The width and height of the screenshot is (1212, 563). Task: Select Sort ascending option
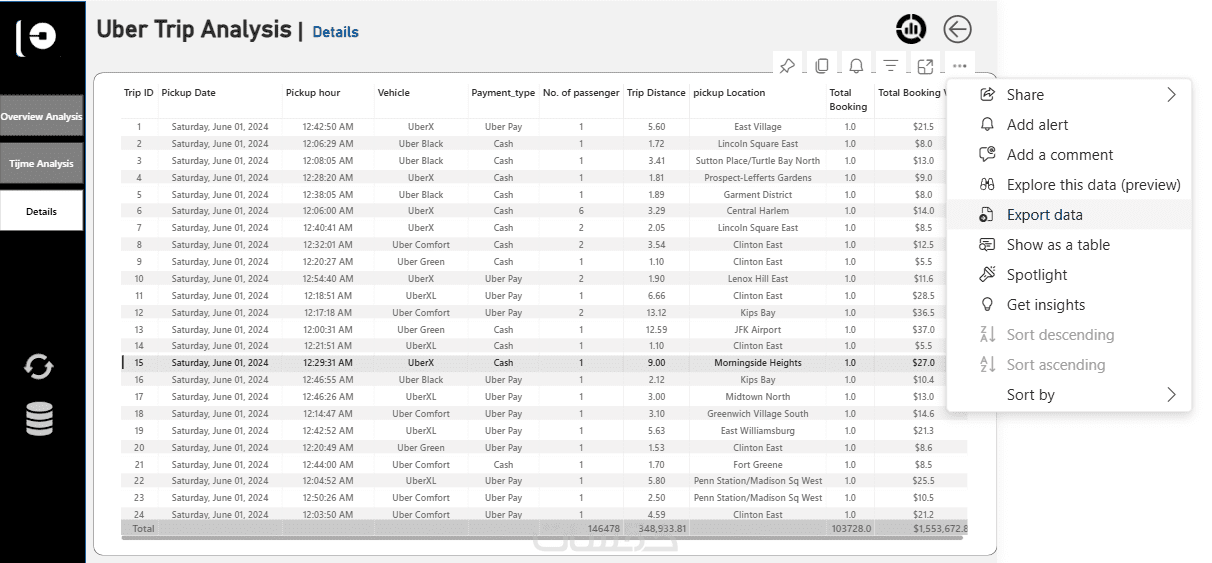click(x=1069, y=364)
